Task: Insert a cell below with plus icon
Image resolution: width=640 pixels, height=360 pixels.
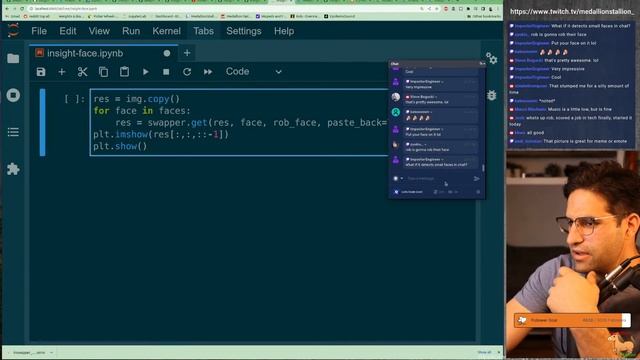Action: pos(62,72)
